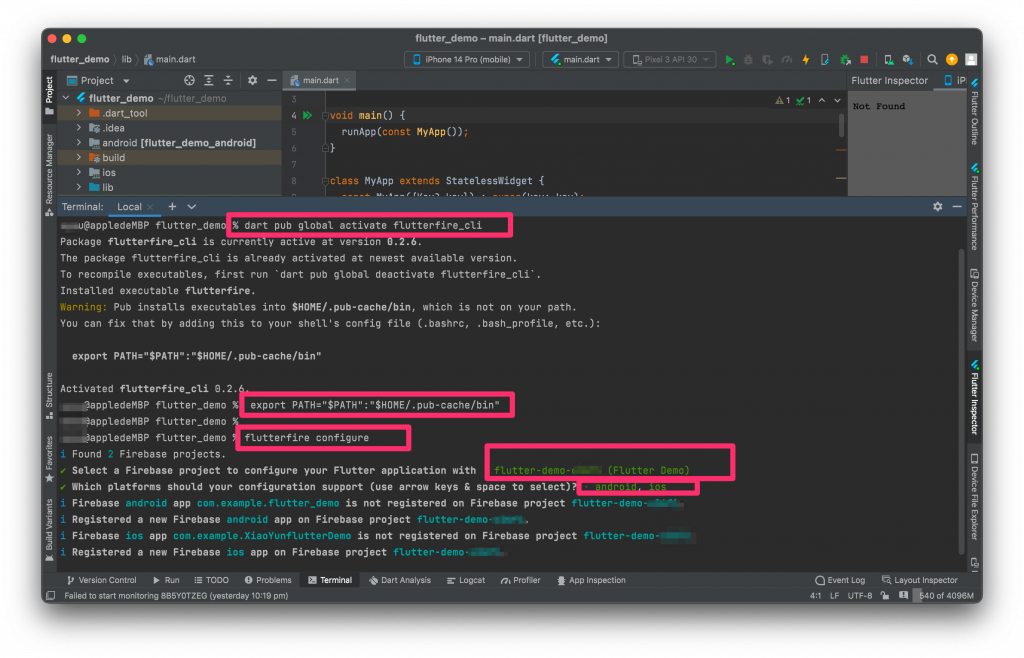
Task: Open Flutter Performance side panel
Action: (x=974, y=206)
